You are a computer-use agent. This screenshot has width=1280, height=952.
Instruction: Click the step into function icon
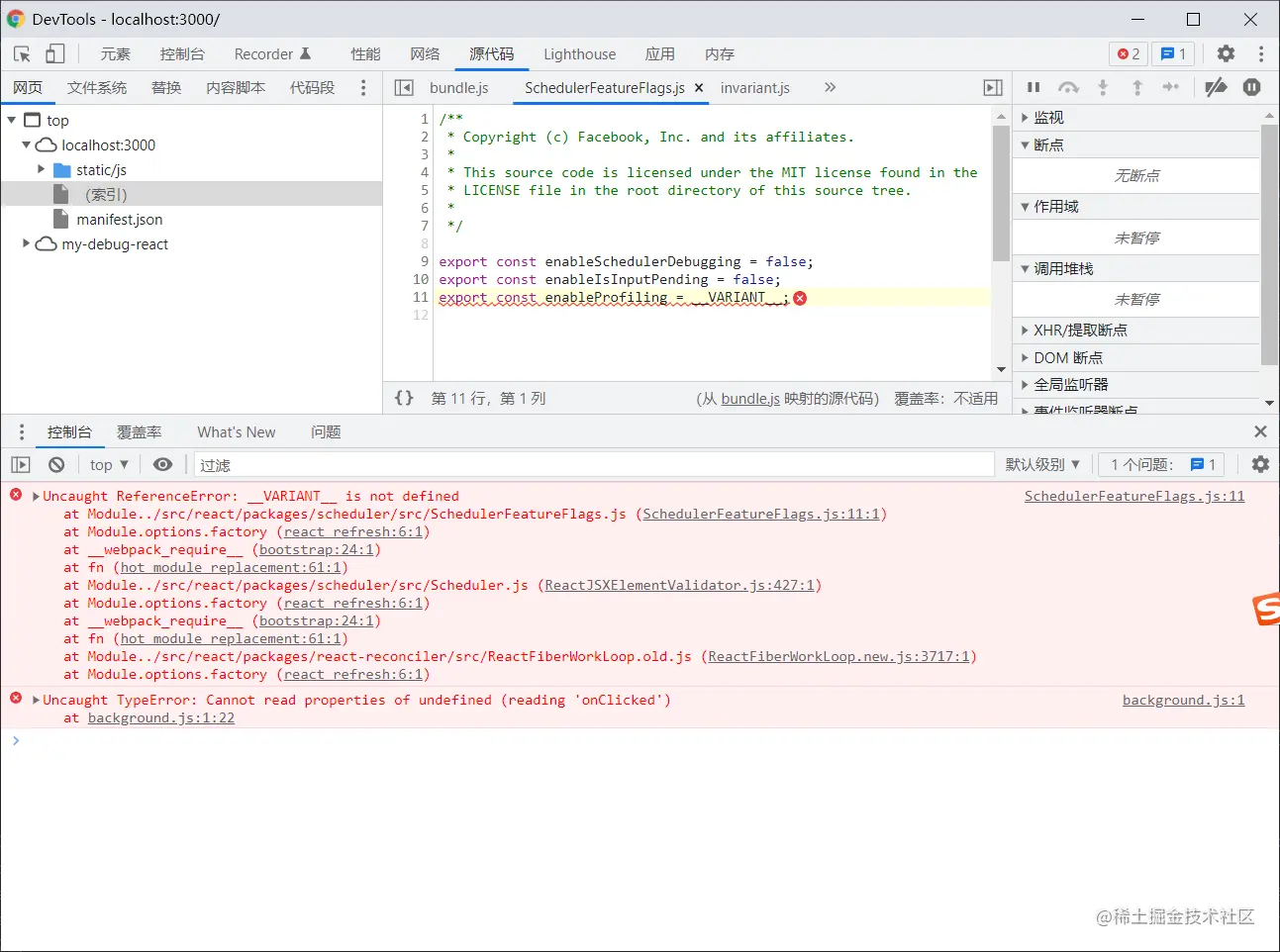coord(1103,87)
